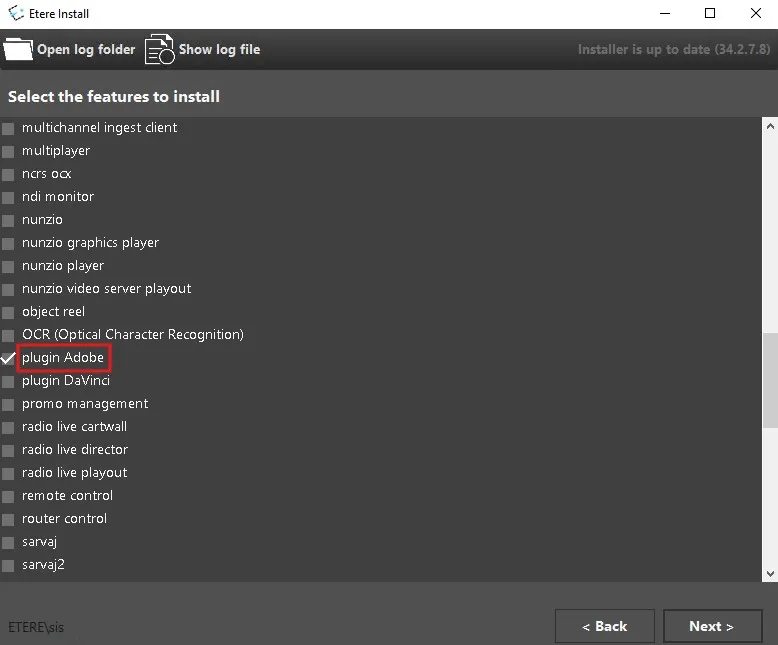Enable the router control checkbox
Image resolution: width=778 pixels, height=645 pixels.
point(8,519)
